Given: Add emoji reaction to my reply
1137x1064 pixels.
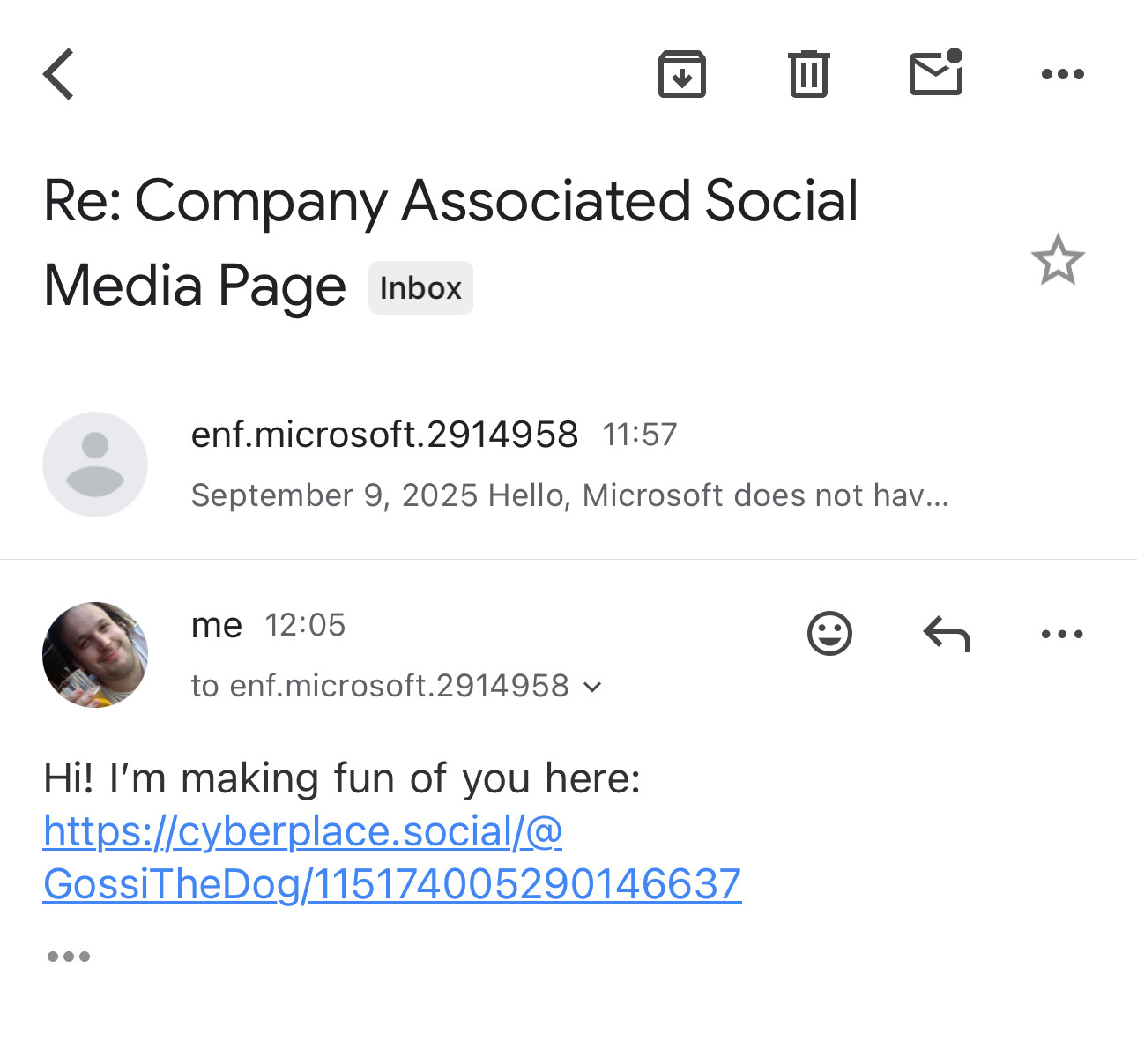Looking at the screenshot, I should (830, 633).
